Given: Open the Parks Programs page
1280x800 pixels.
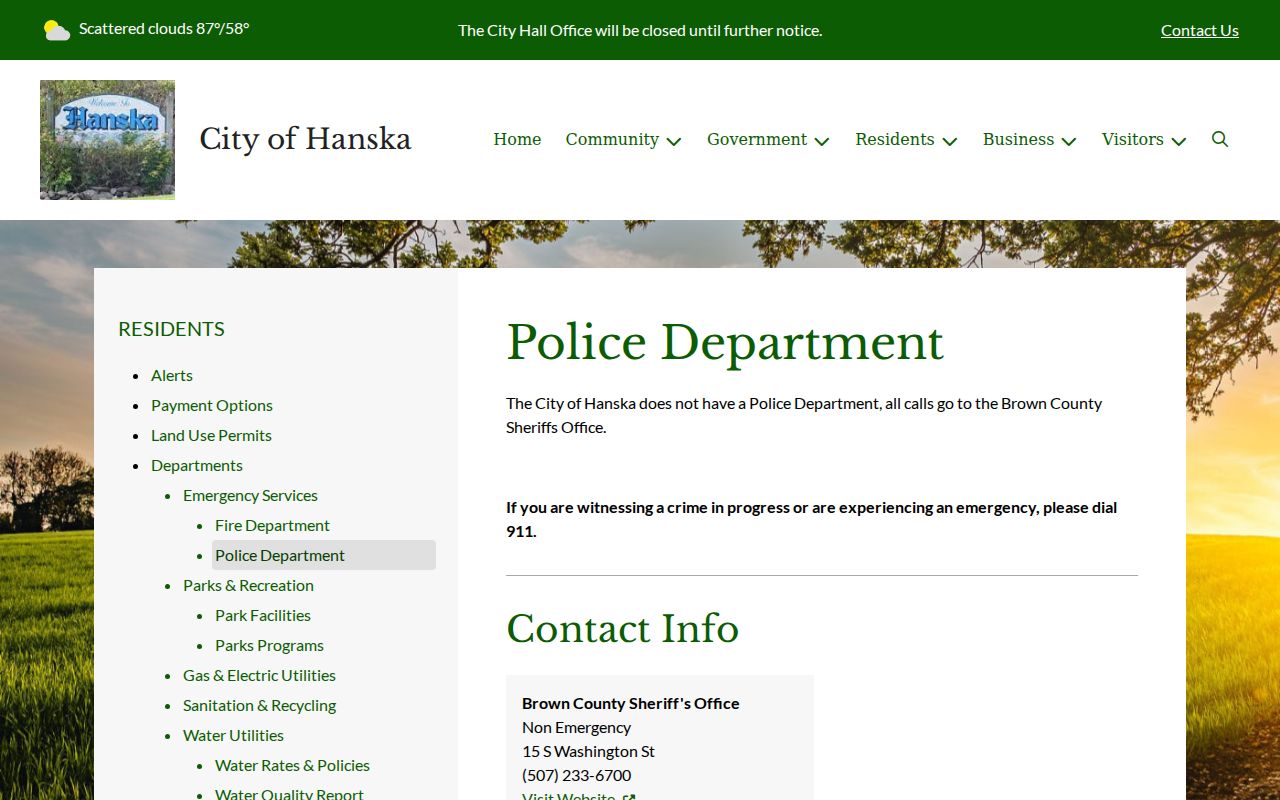Looking at the screenshot, I should [269, 645].
